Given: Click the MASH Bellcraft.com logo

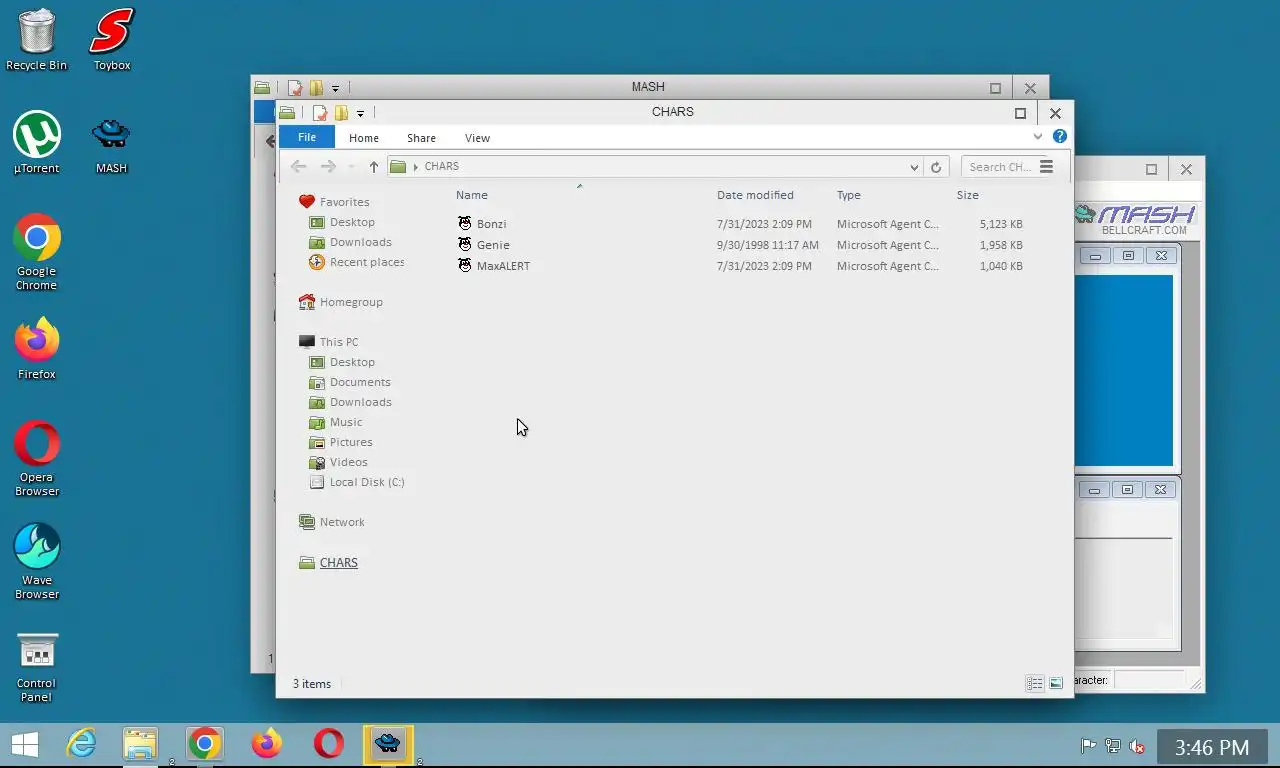Looking at the screenshot, I should click(1136, 219).
